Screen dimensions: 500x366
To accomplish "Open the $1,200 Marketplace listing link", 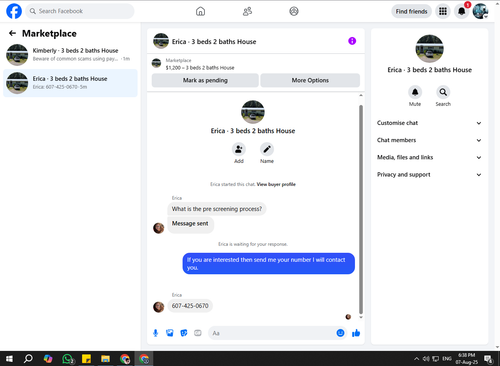I will (x=200, y=68).
